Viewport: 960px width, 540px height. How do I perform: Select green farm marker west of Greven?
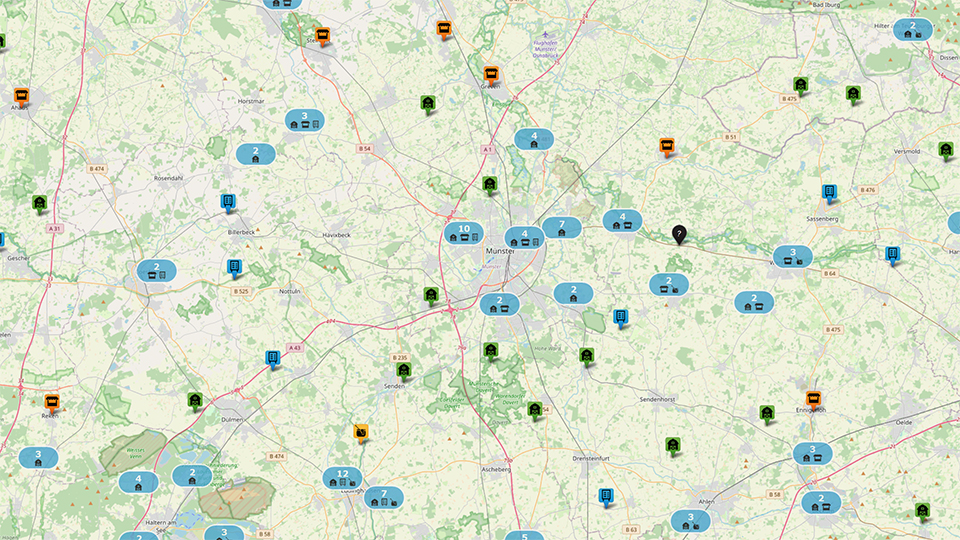pyautogui.click(x=428, y=104)
